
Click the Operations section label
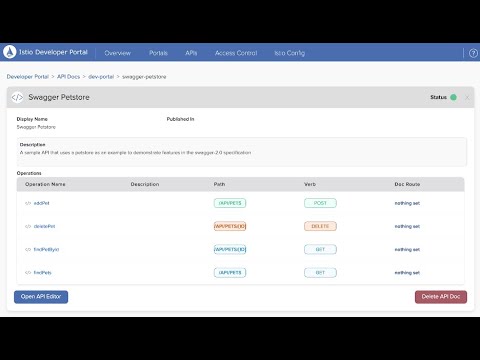point(29,173)
